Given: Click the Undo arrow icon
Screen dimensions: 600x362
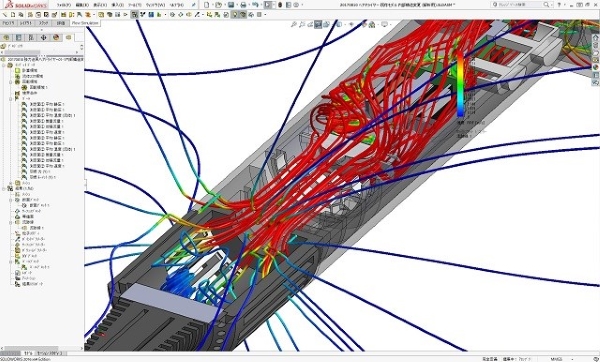Looking at the screenshot, I should [x=255, y=5].
